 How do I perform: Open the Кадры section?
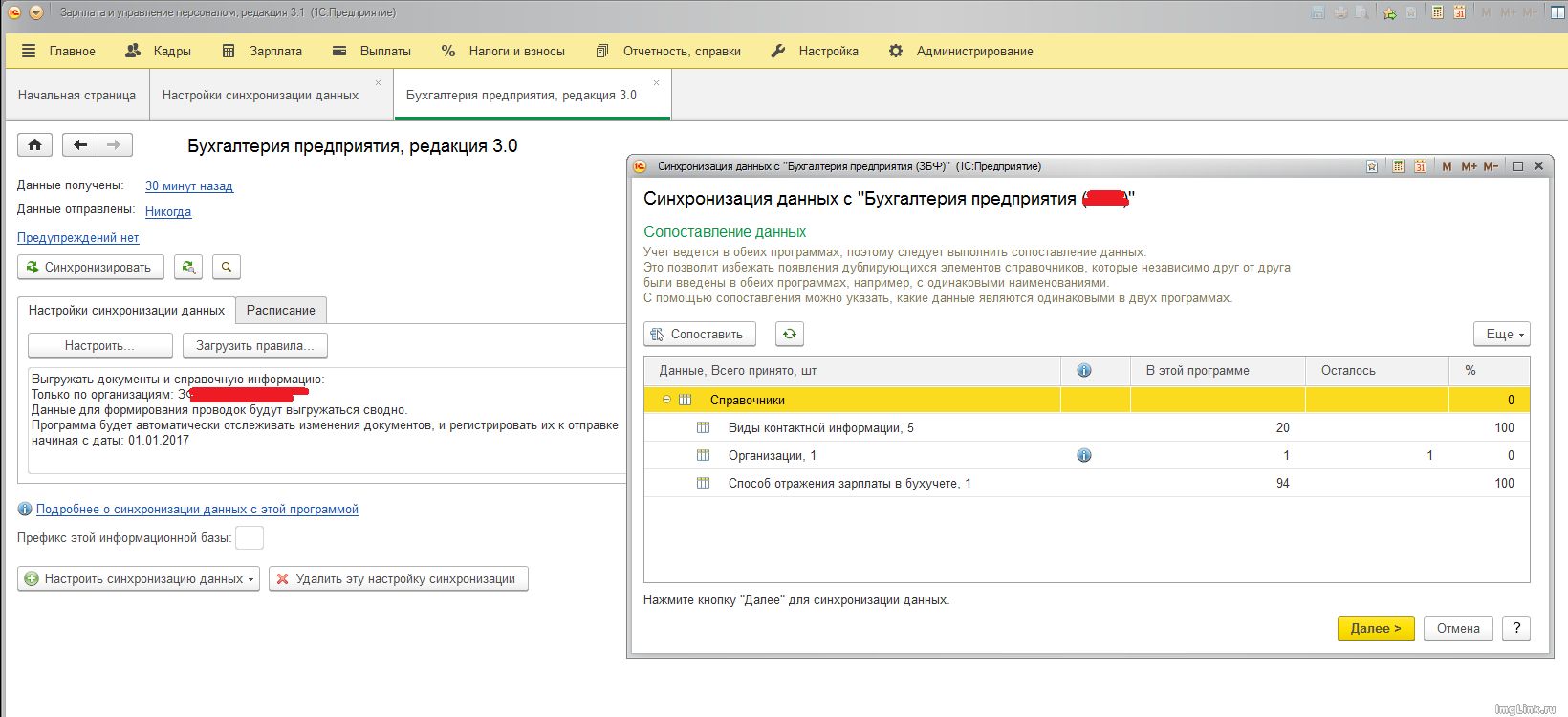(x=159, y=51)
